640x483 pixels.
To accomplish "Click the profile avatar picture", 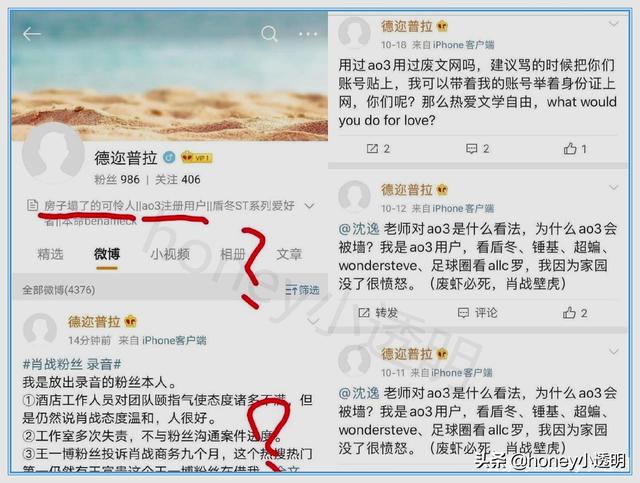I will [x=53, y=153].
